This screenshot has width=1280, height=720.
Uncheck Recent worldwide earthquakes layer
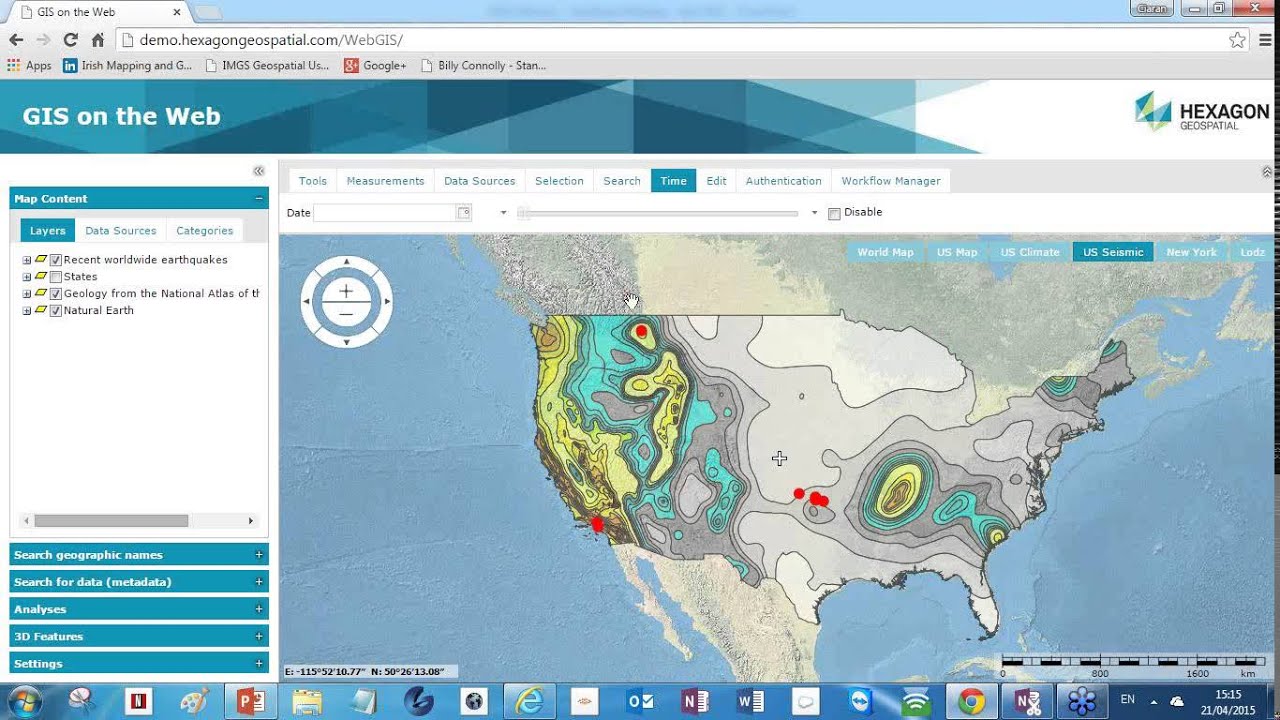coord(56,260)
